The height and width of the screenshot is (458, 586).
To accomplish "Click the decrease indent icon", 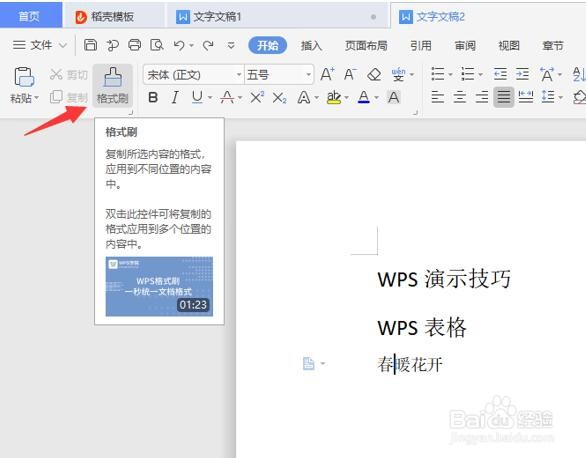I will coord(500,74).
